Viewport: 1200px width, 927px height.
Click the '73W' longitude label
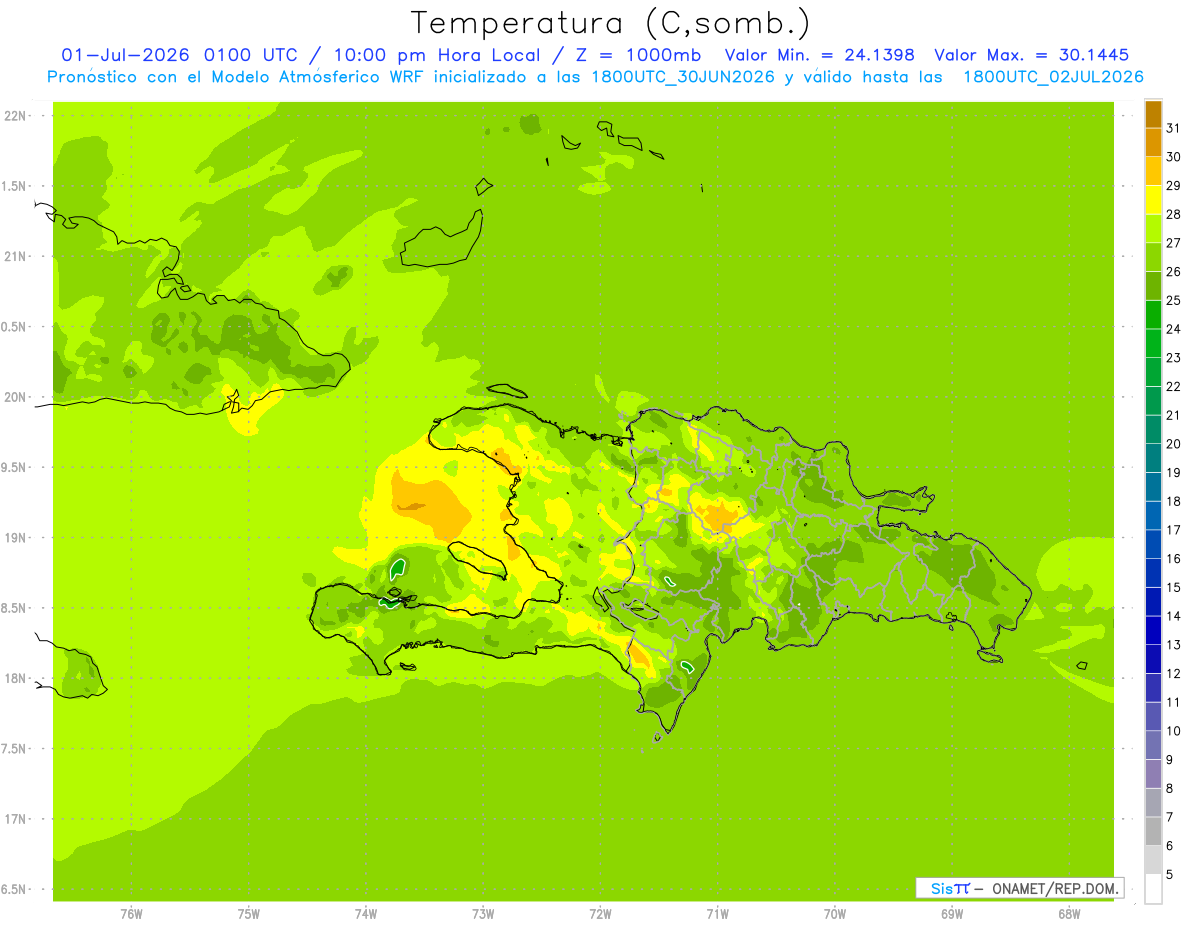(483, 914)
